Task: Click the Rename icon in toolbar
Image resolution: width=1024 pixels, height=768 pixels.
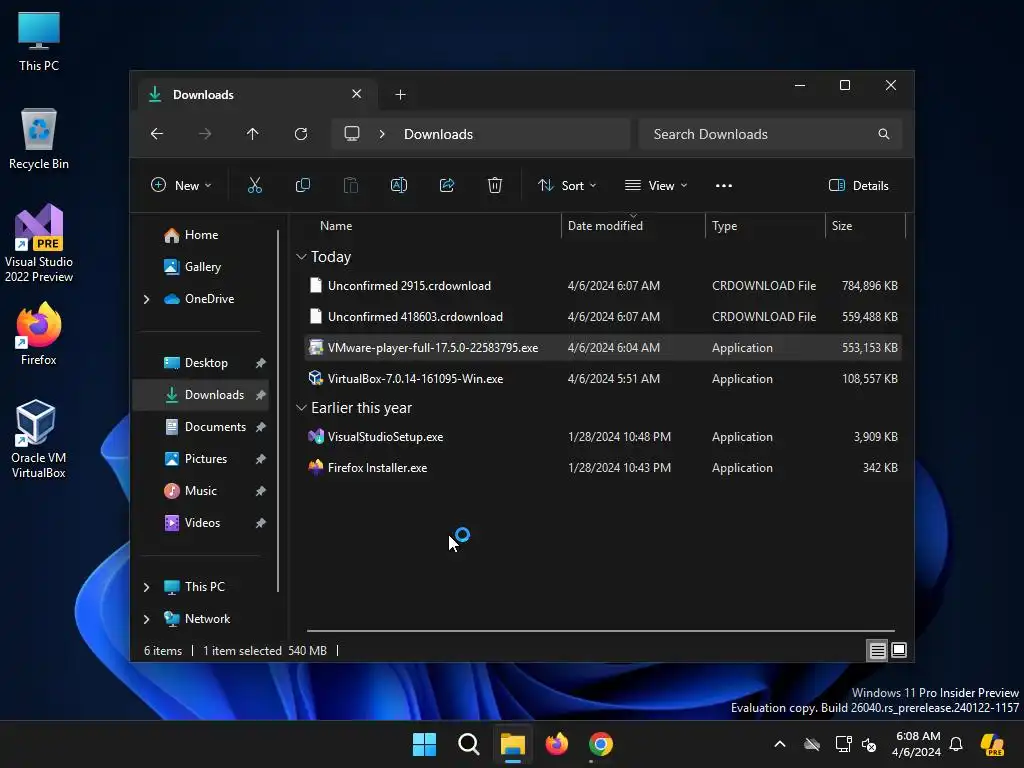Action: 398,185
